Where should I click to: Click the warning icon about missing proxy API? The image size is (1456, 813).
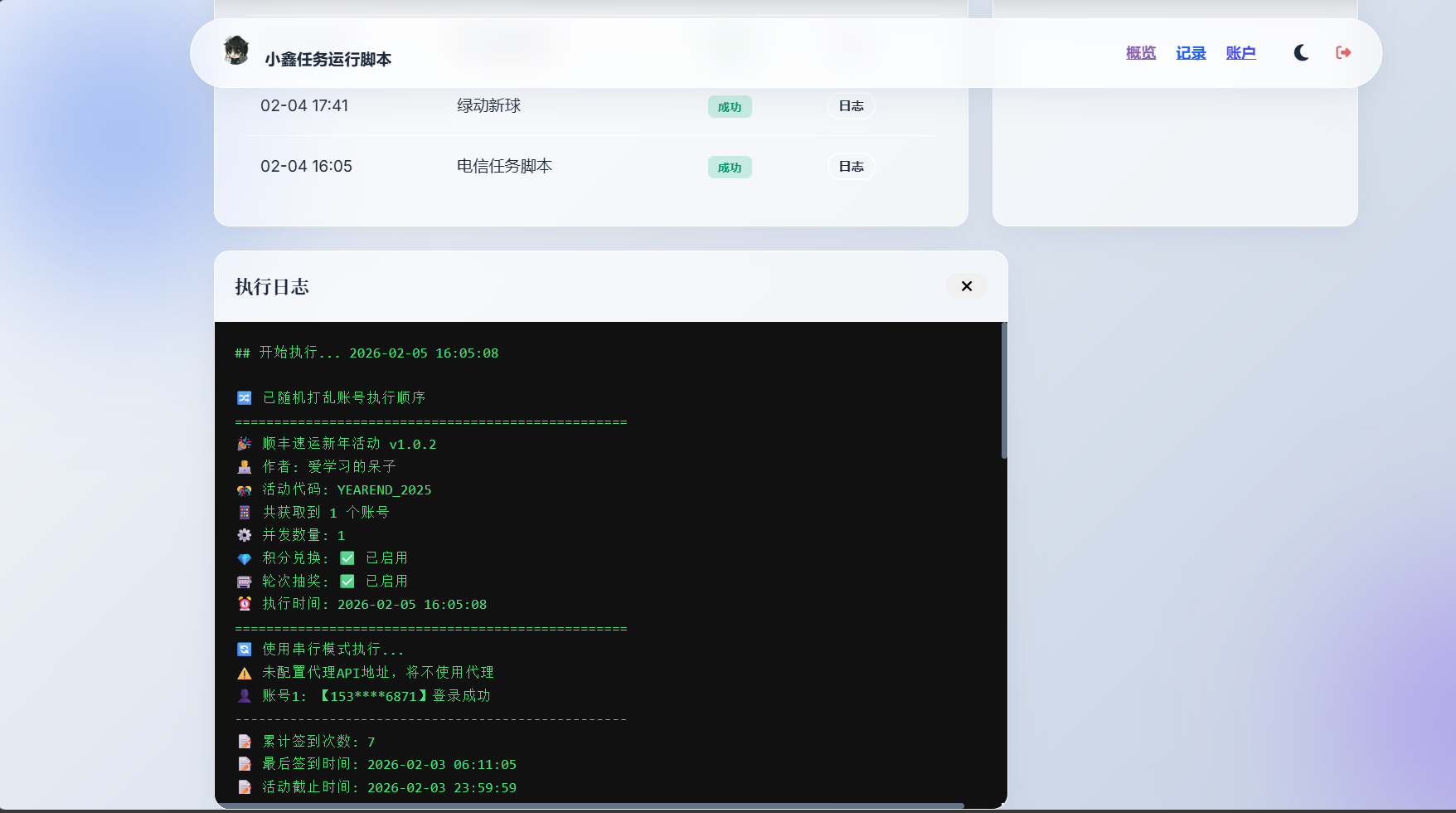pyautogui.click(x=244, y=672)
